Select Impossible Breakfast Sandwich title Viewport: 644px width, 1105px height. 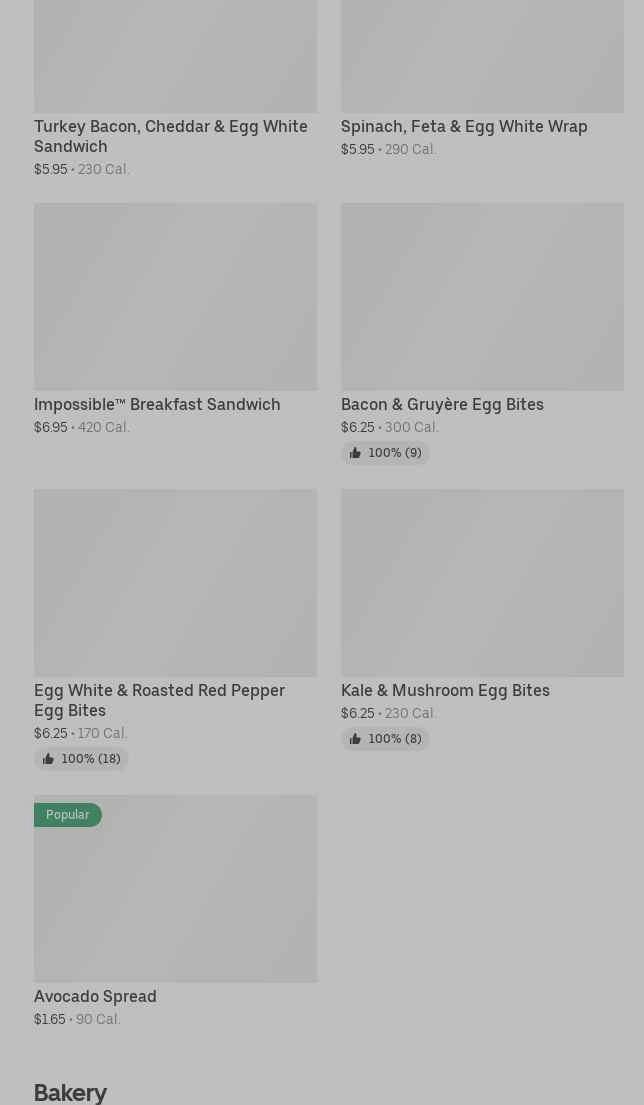pos(157,405)
